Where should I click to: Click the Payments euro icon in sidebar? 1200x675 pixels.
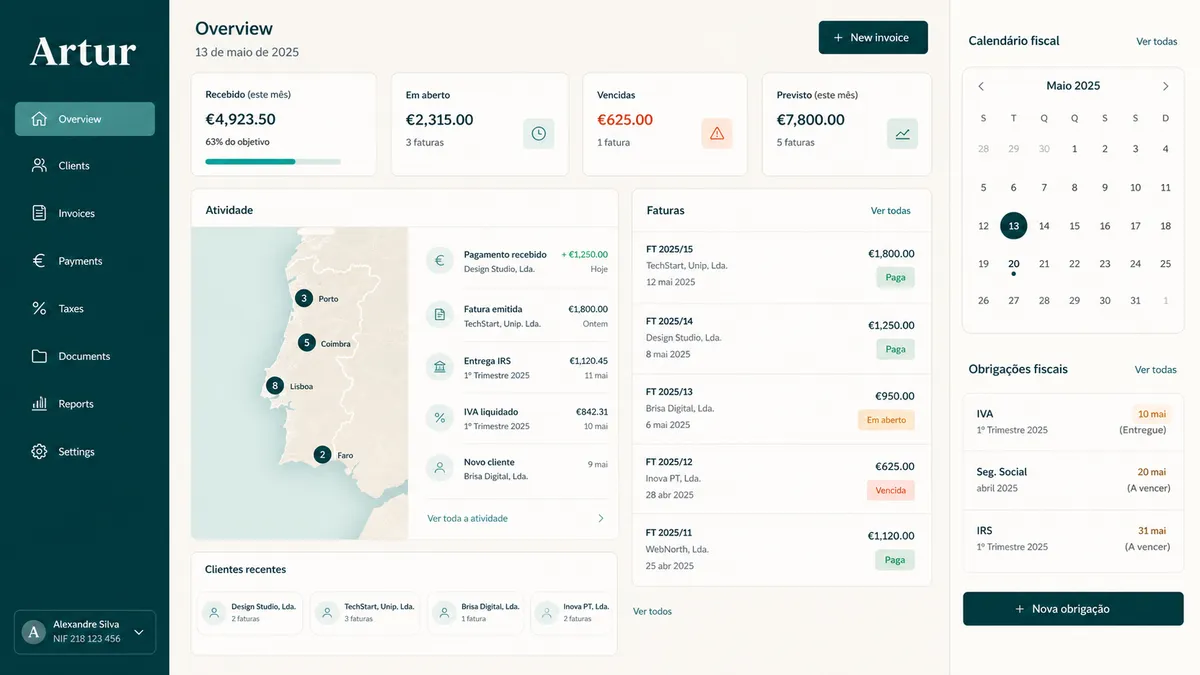(39, 261)
